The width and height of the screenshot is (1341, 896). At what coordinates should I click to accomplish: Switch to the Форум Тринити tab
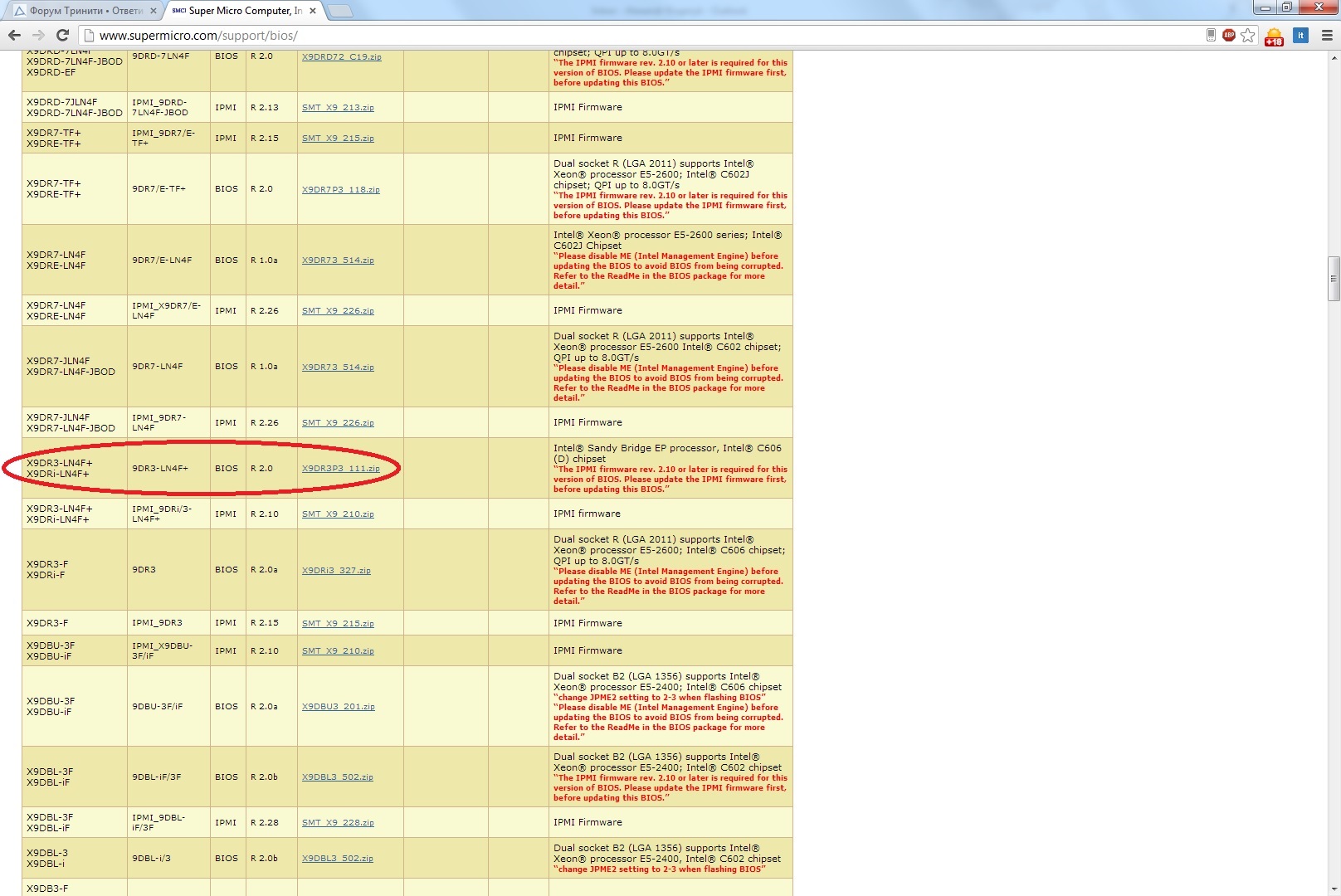point(83,11)
